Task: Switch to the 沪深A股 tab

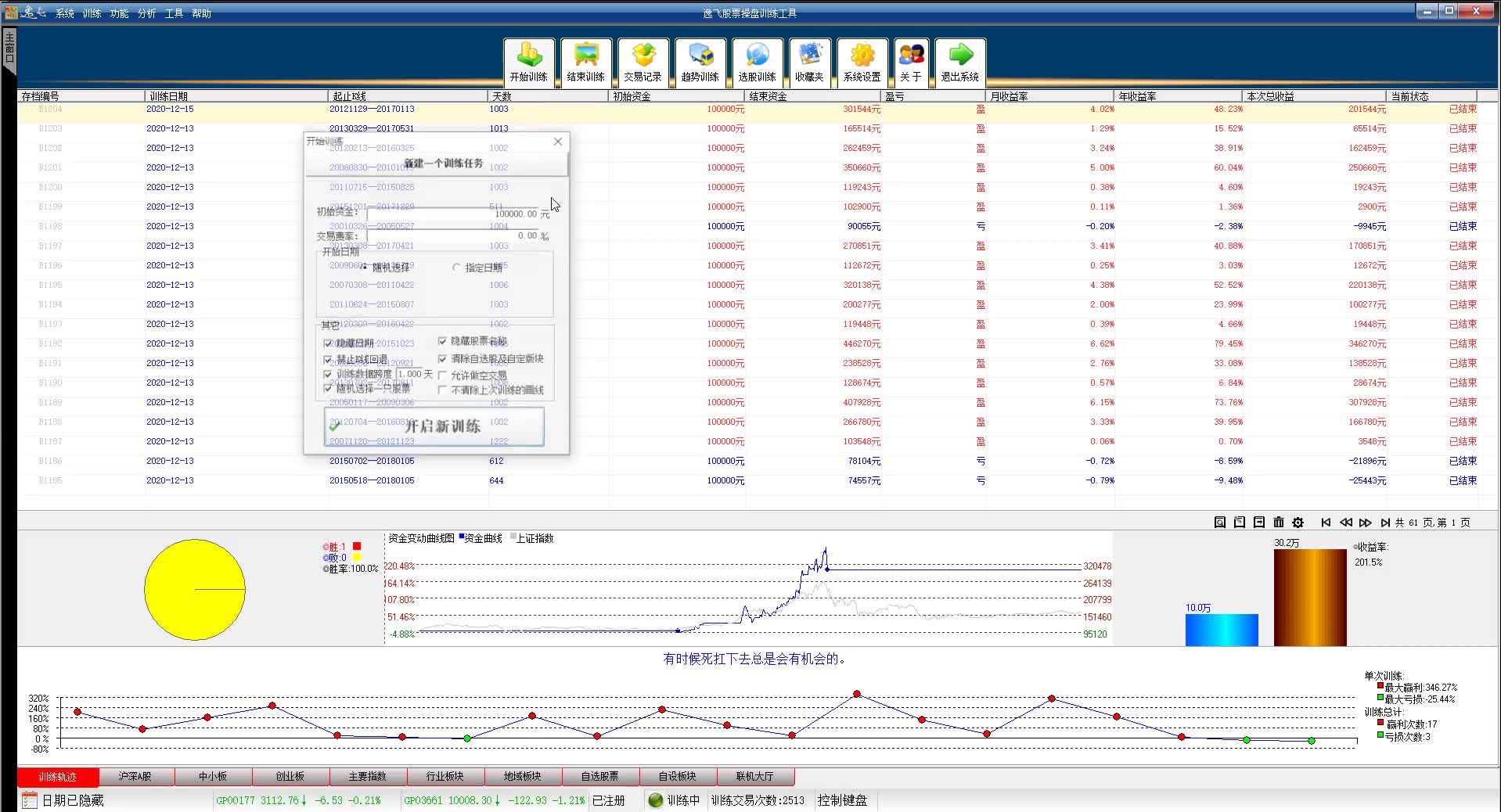Action: 135,777
